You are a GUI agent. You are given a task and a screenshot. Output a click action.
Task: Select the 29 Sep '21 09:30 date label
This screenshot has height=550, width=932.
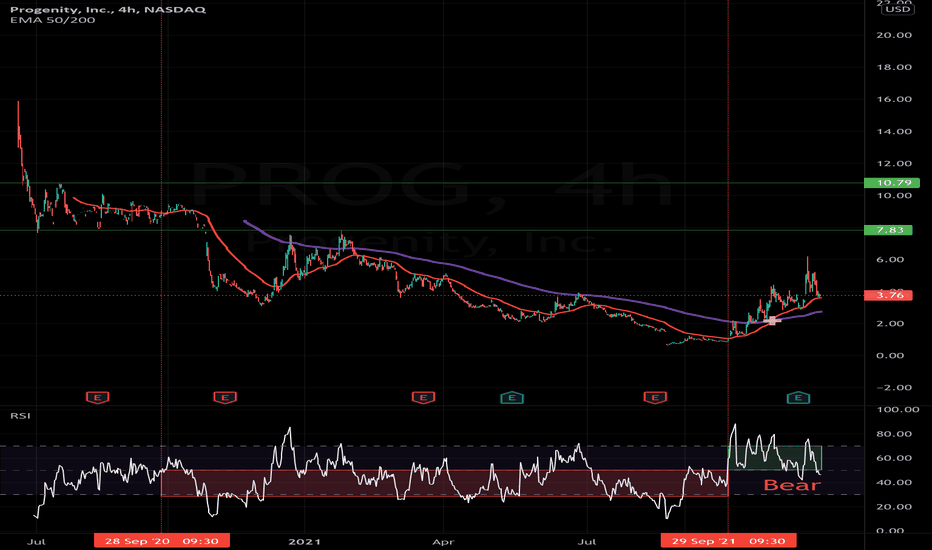point(729,540)
